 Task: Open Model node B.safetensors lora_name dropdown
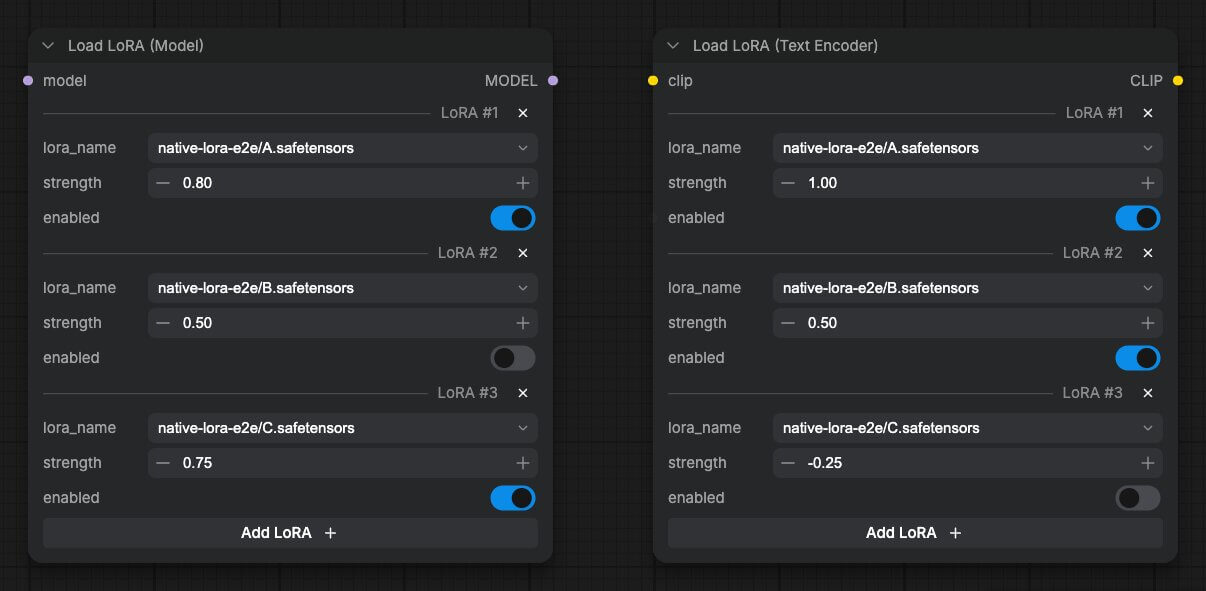[x=343, y=288]
